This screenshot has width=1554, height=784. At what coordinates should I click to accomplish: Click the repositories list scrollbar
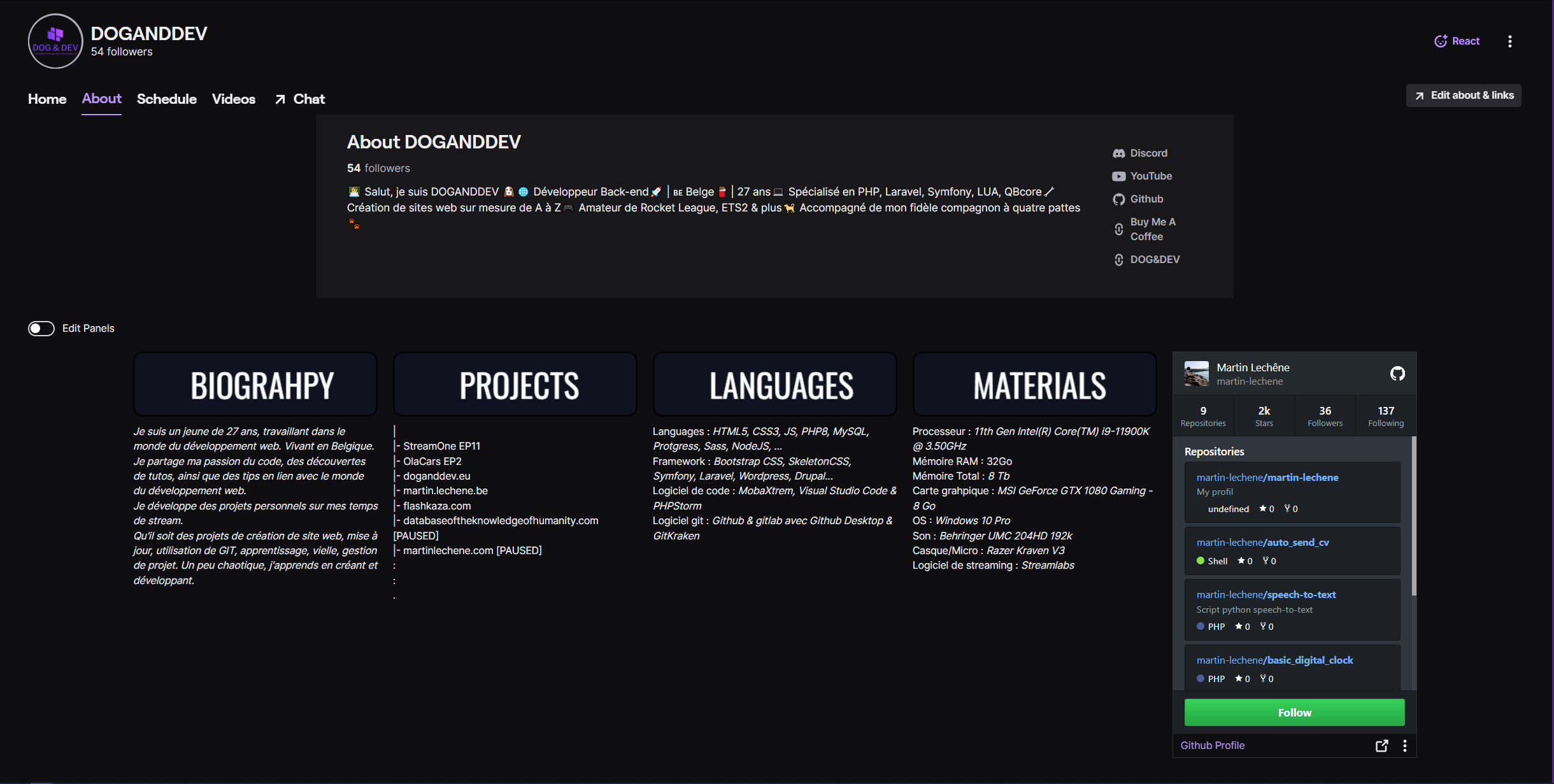1414,516
